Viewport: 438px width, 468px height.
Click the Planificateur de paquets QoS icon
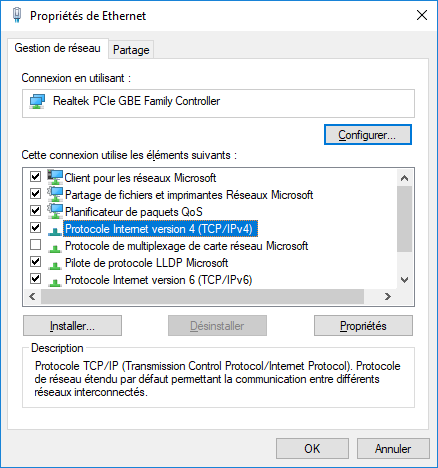[x=55, y=211]
